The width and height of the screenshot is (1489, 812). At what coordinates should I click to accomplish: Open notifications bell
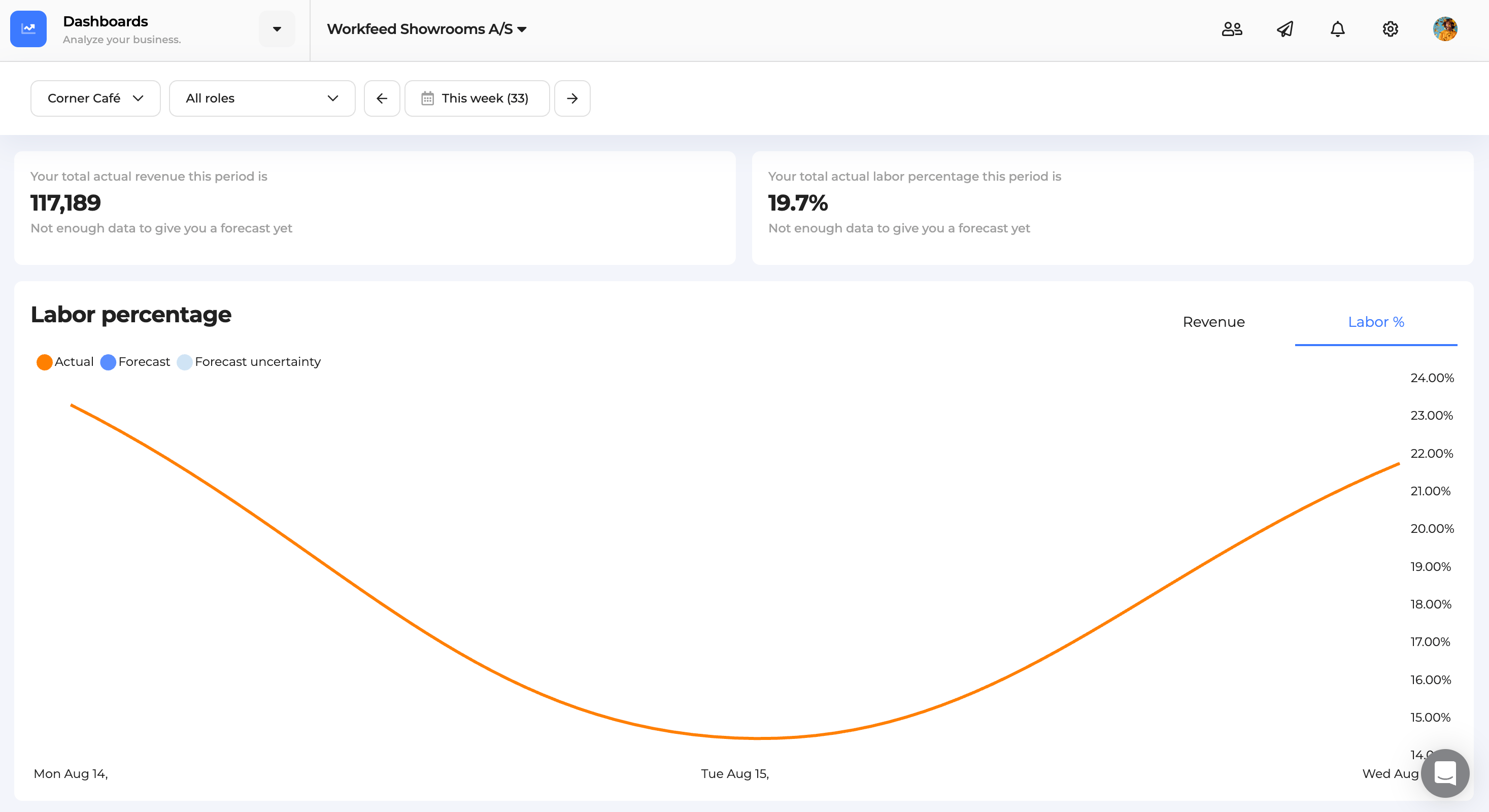pyautogui.click(x=1338, y=29)
